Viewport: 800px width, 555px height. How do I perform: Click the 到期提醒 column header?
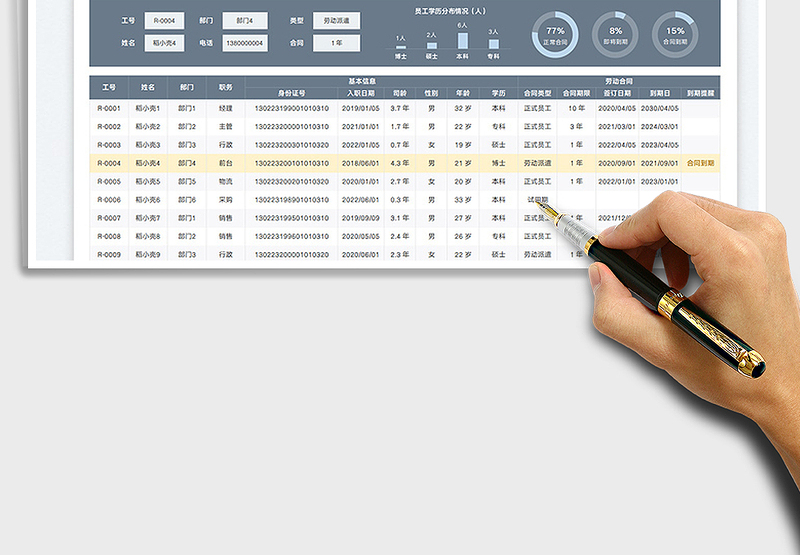[700, 93]
